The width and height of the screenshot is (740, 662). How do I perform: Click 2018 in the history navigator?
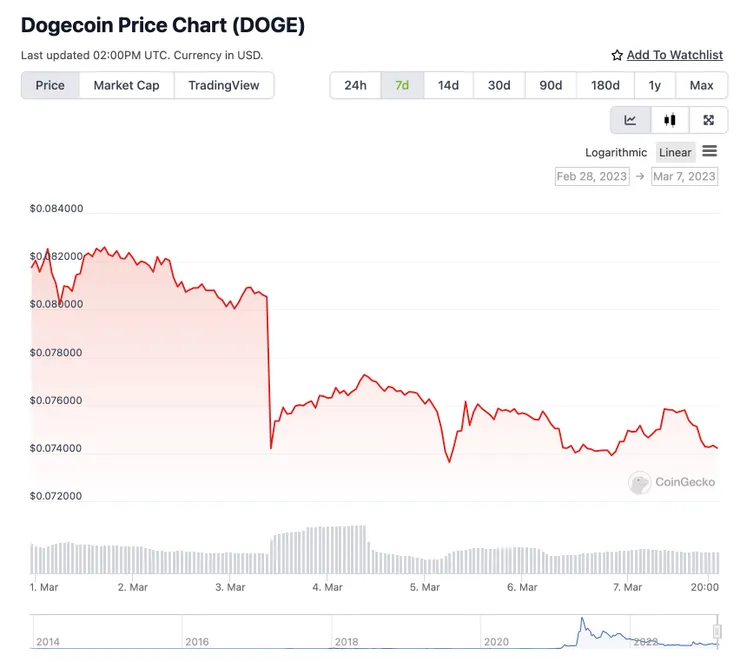pyautogui.click(x=346, y=642)
